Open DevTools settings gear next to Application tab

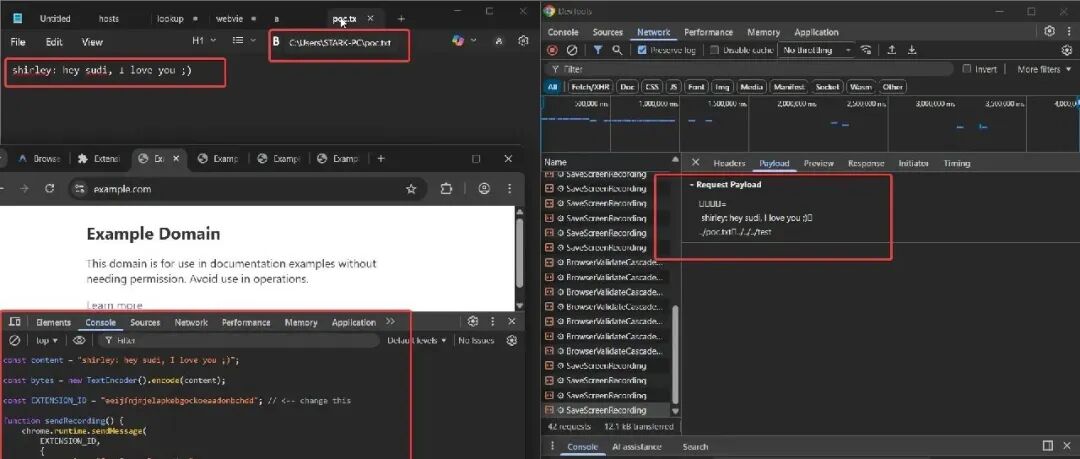click(1049, 31)
